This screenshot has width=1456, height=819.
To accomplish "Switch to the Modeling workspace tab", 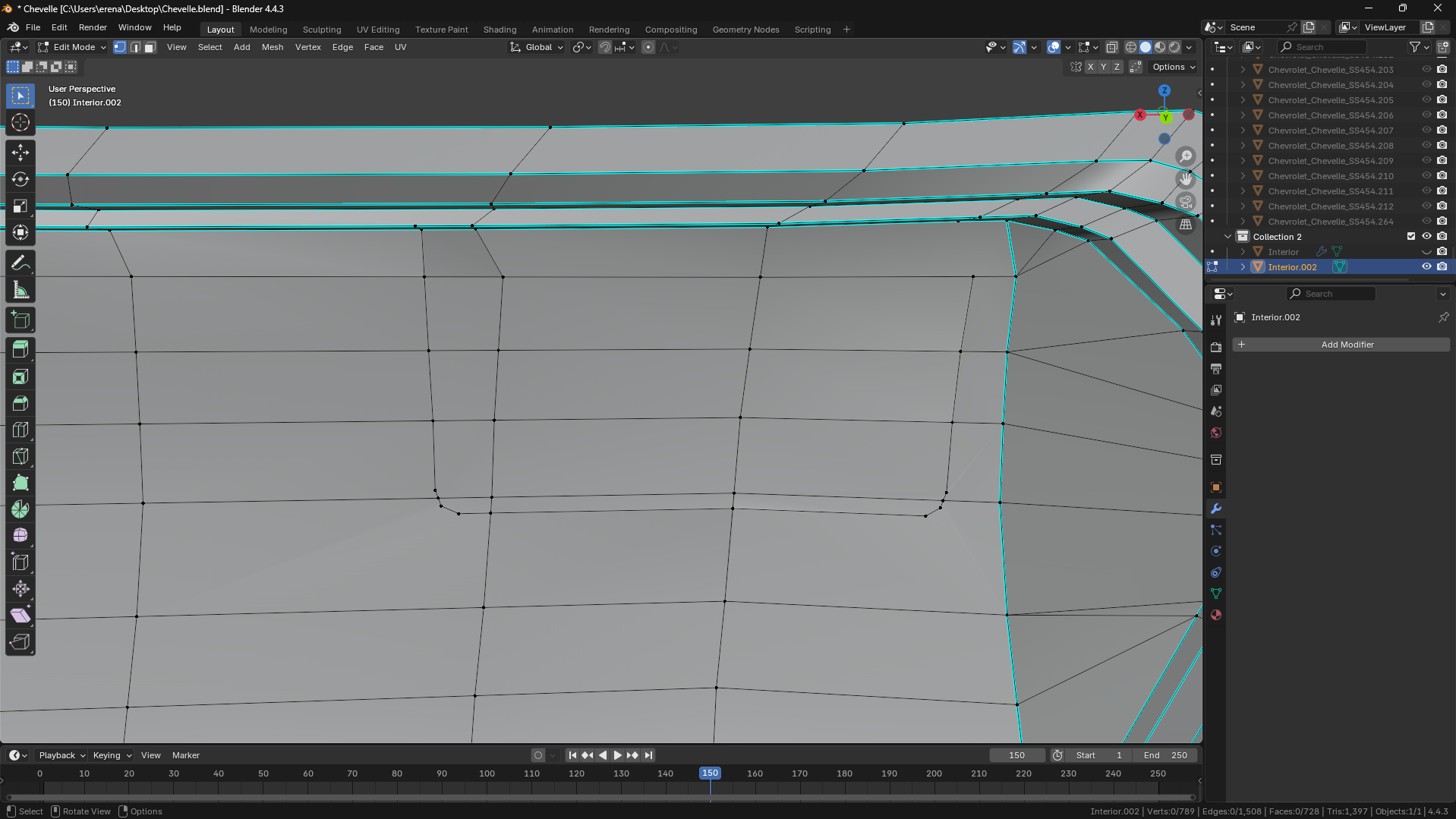I will tap(268, 30).
